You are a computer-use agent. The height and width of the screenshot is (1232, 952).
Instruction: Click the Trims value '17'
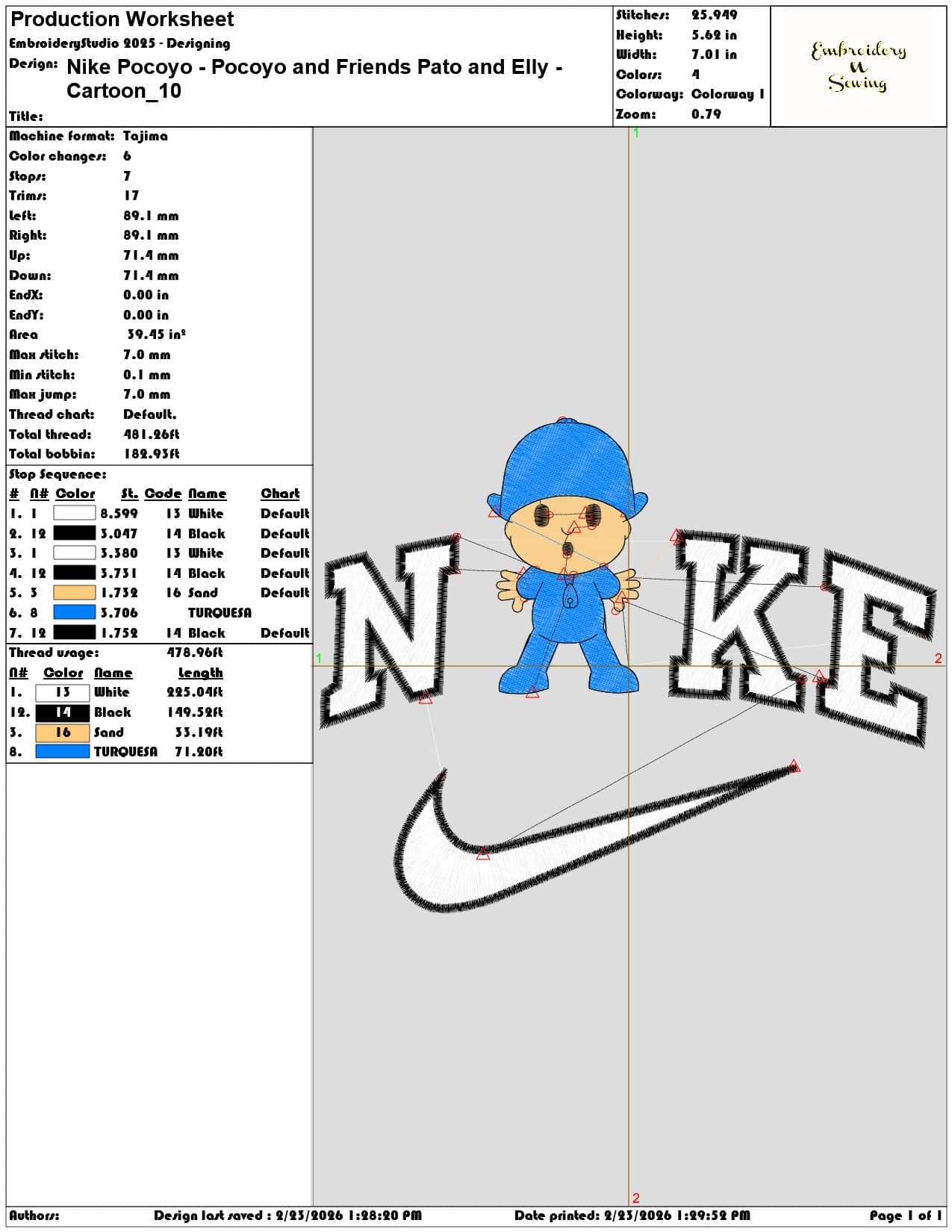click(131, 196)
